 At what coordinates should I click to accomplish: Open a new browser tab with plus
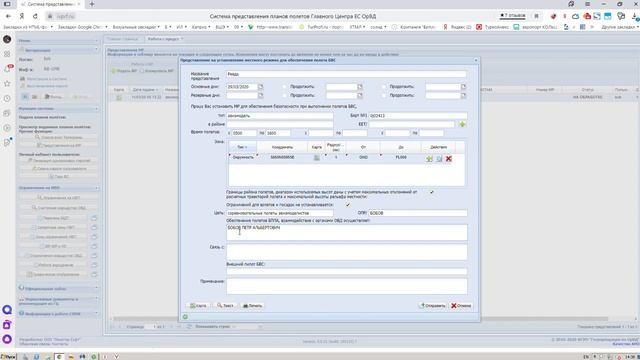coord(92,4)
